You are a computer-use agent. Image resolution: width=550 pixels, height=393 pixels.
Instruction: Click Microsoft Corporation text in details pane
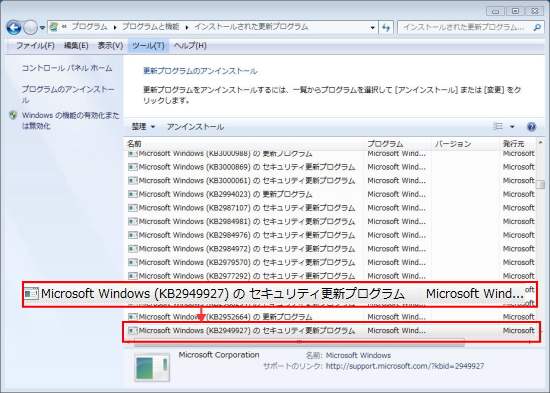pyautogui.click(x=219, y=355)
